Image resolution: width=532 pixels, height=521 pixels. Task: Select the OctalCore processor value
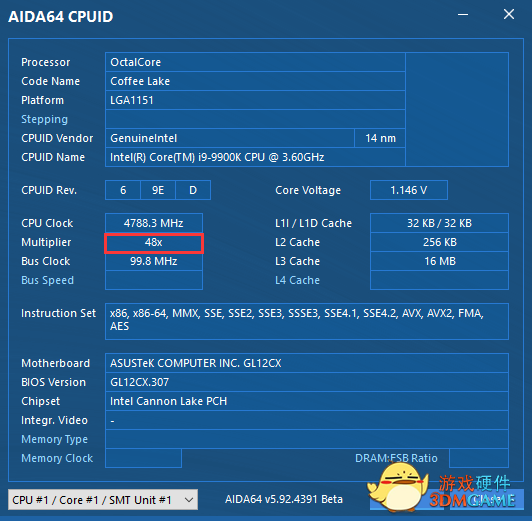[255, 62]
